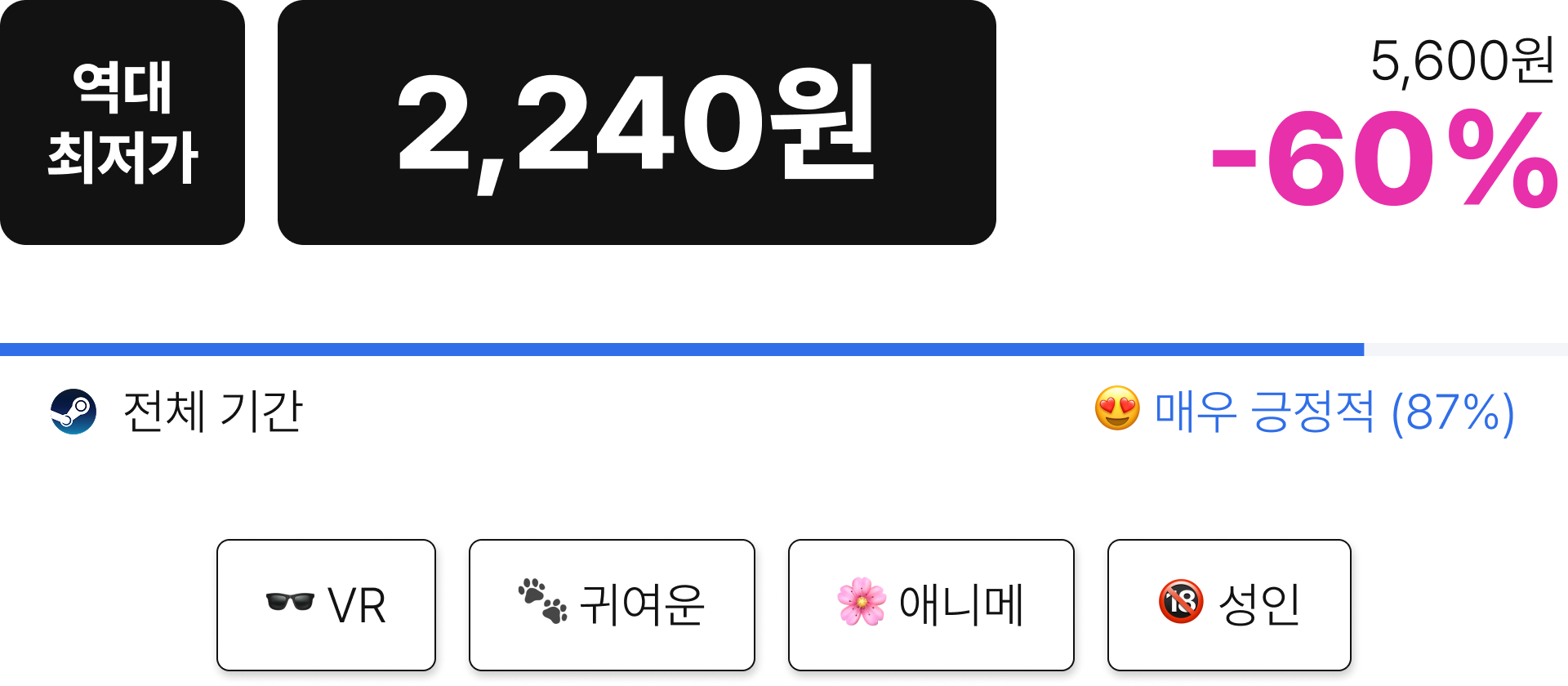The height and width of the screenshot is (686, 1568).
Task: Click the unfilled gray end of rating bar
Action: click(x=1466, y=350)
